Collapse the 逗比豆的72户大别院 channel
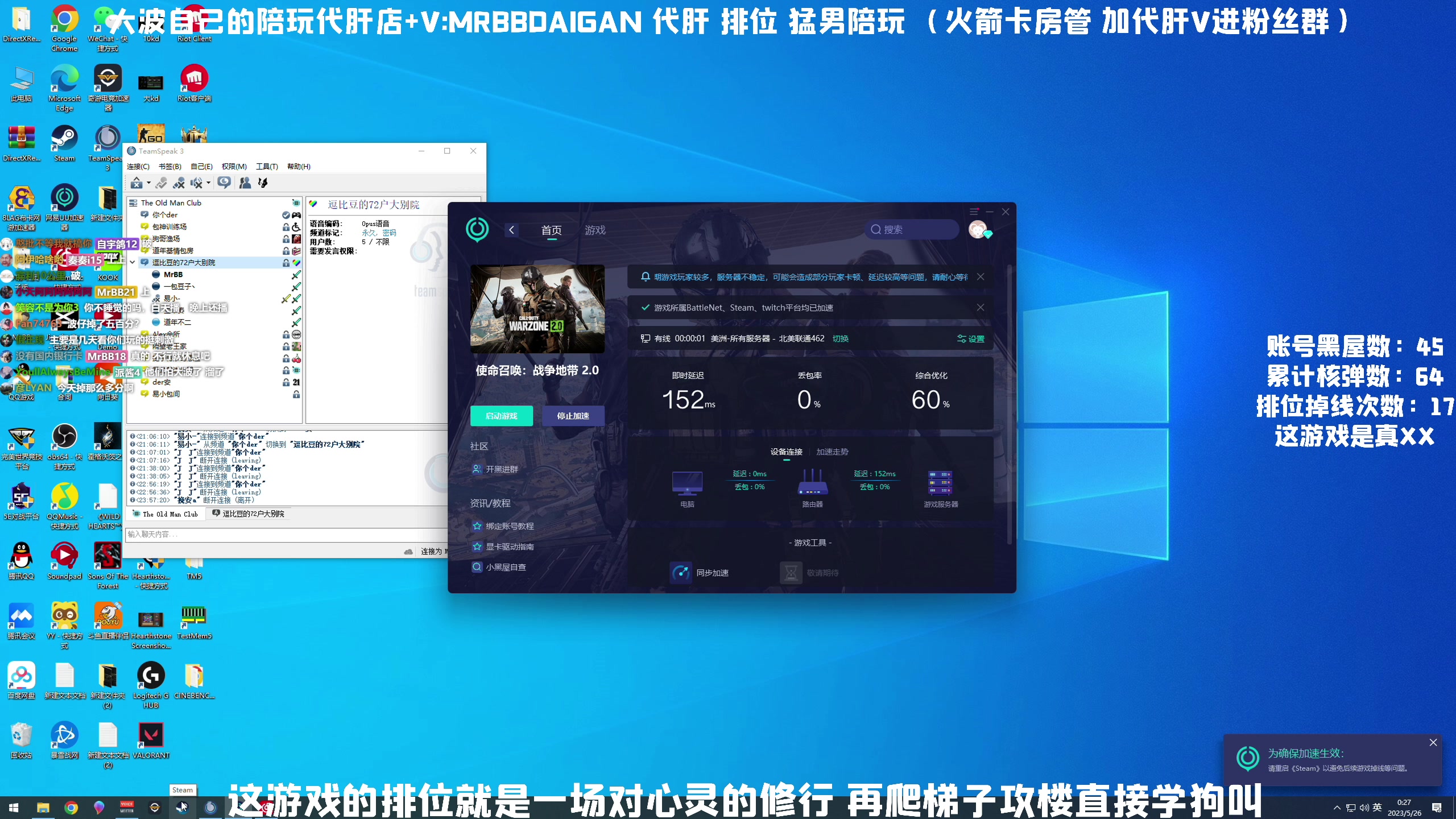This screenshot has height=819, width=1456. (x=133, y=263)
